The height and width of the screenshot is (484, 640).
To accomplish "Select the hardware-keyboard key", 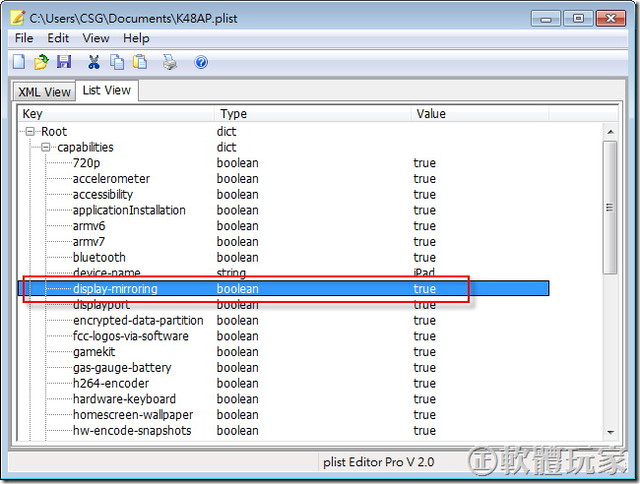I will pyautogui.click(x=124, y=399).
